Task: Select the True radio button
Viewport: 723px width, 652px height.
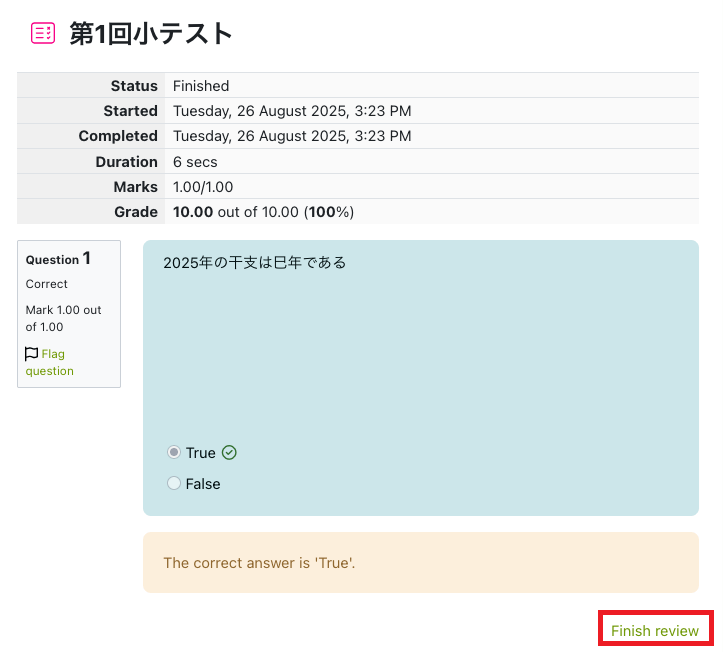Action: click(174, 453)
